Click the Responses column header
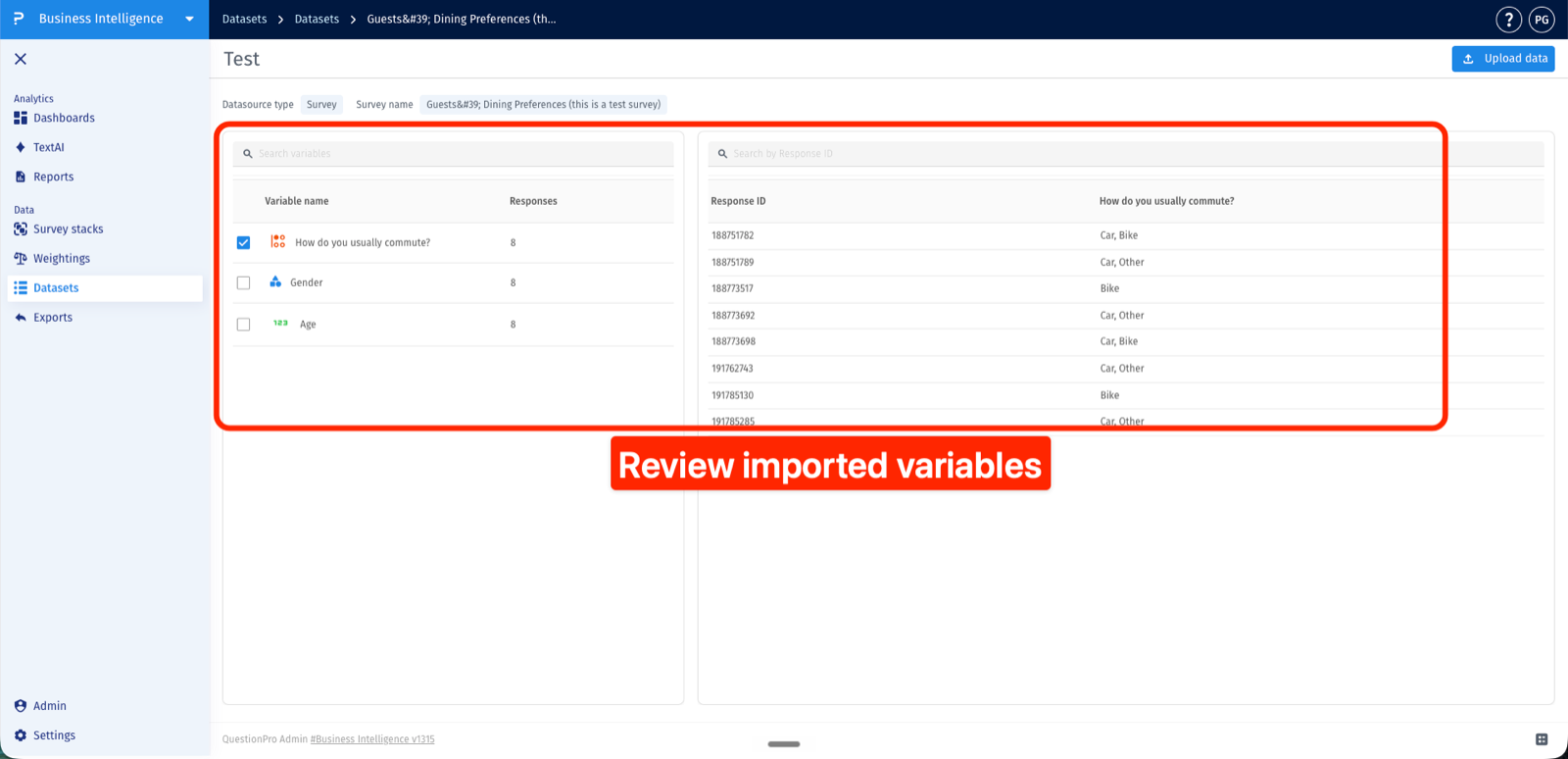The image size is (1568, 759). [533, 201]
